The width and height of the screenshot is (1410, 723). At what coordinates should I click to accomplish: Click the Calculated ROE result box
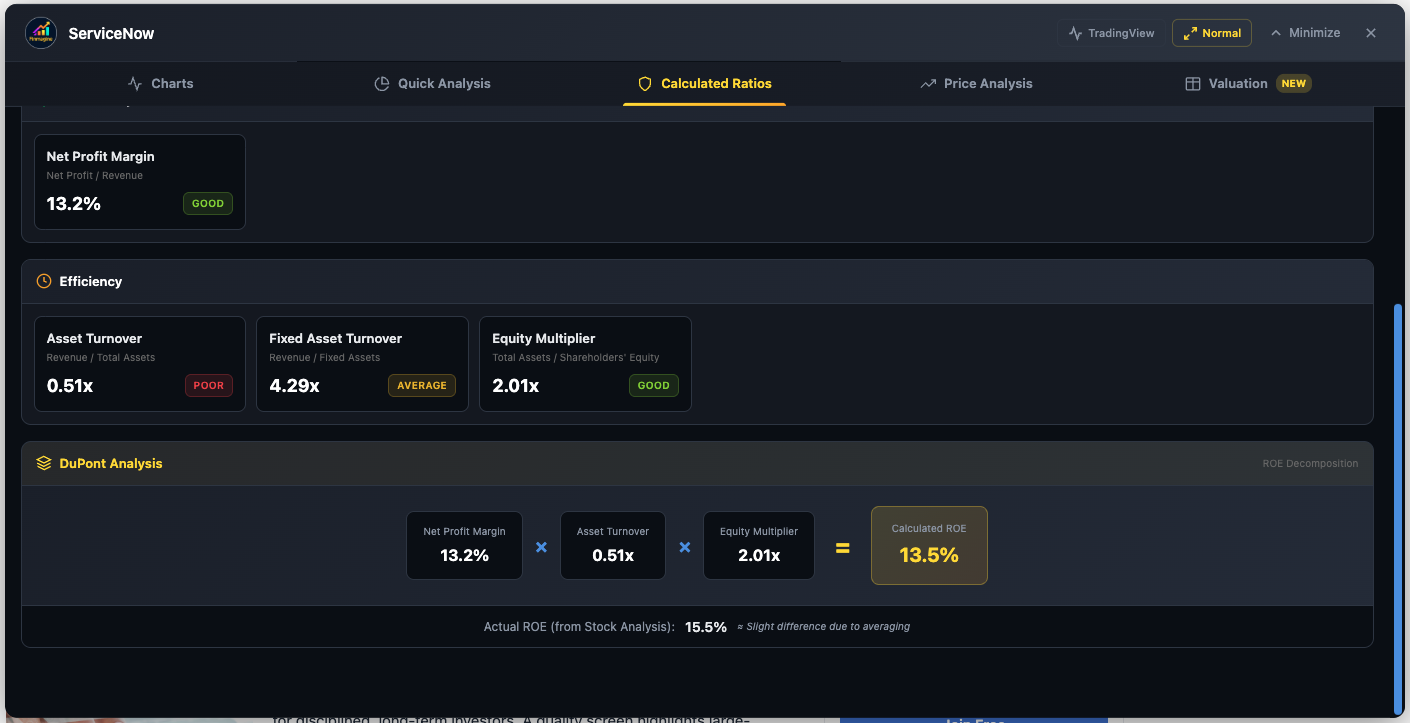click(929, 545)
